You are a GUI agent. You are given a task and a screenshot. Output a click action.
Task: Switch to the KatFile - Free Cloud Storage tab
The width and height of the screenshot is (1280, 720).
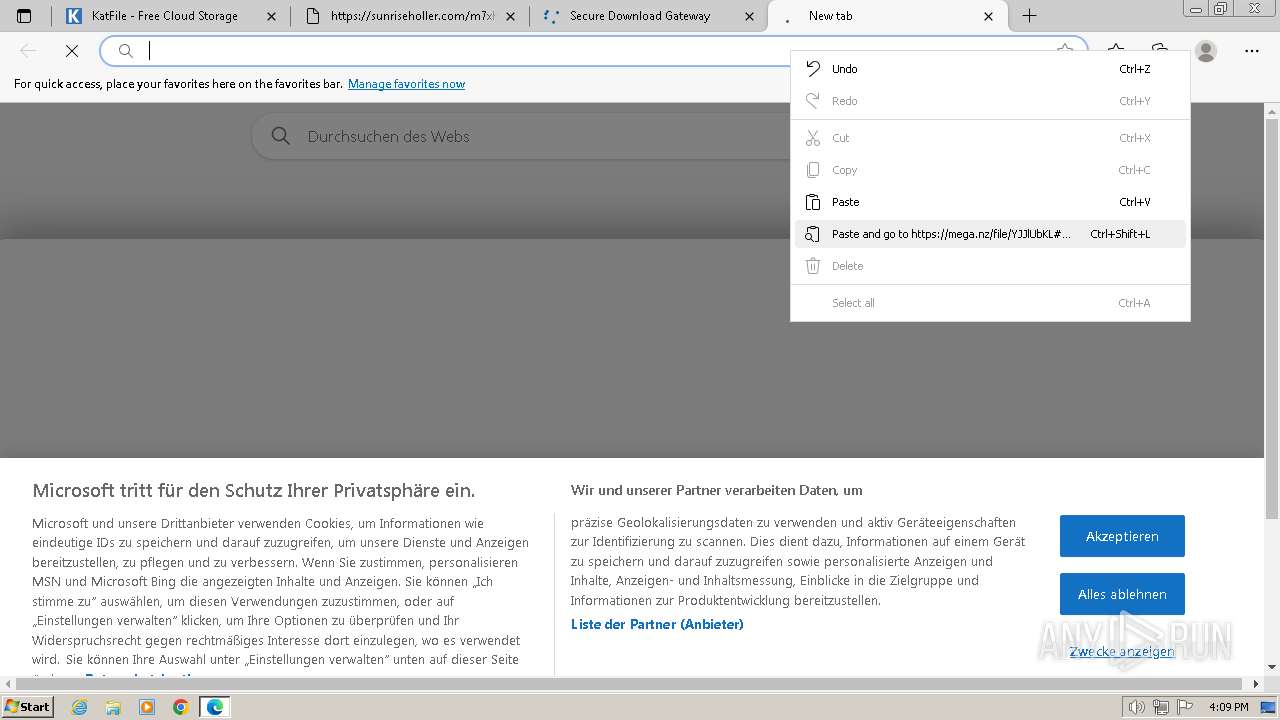pos(170,16)
